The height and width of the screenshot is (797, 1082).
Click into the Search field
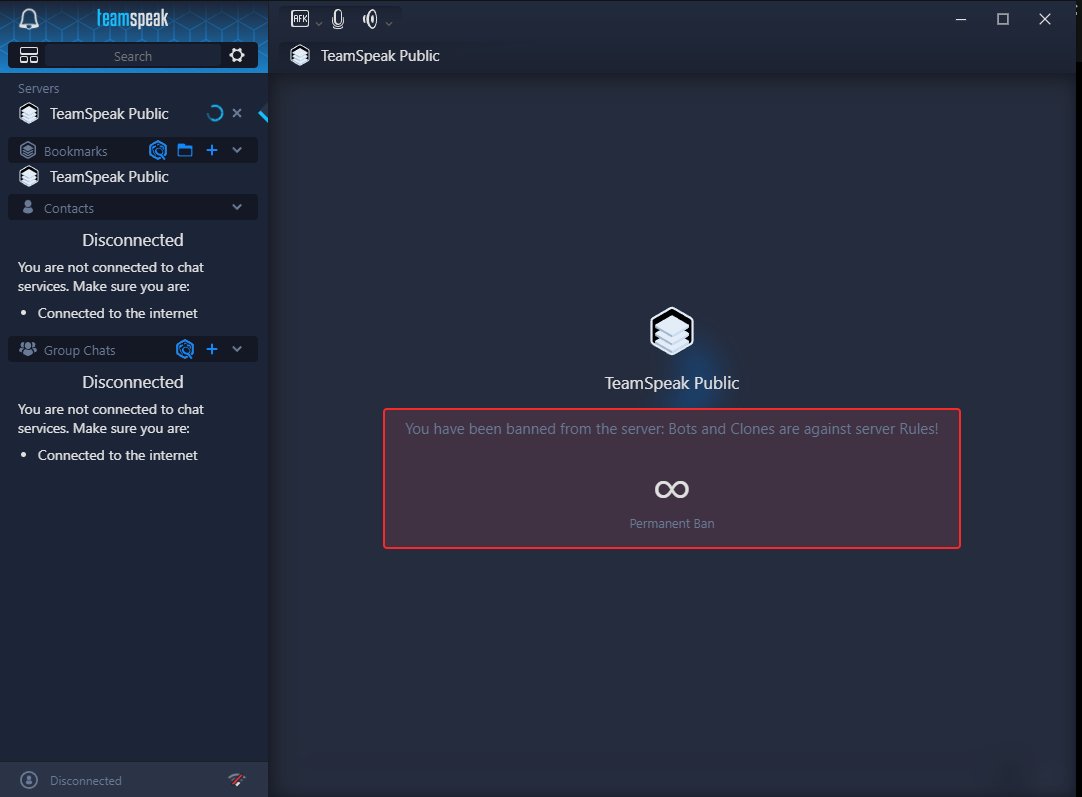pyautogui.click(x=132, y=56)
